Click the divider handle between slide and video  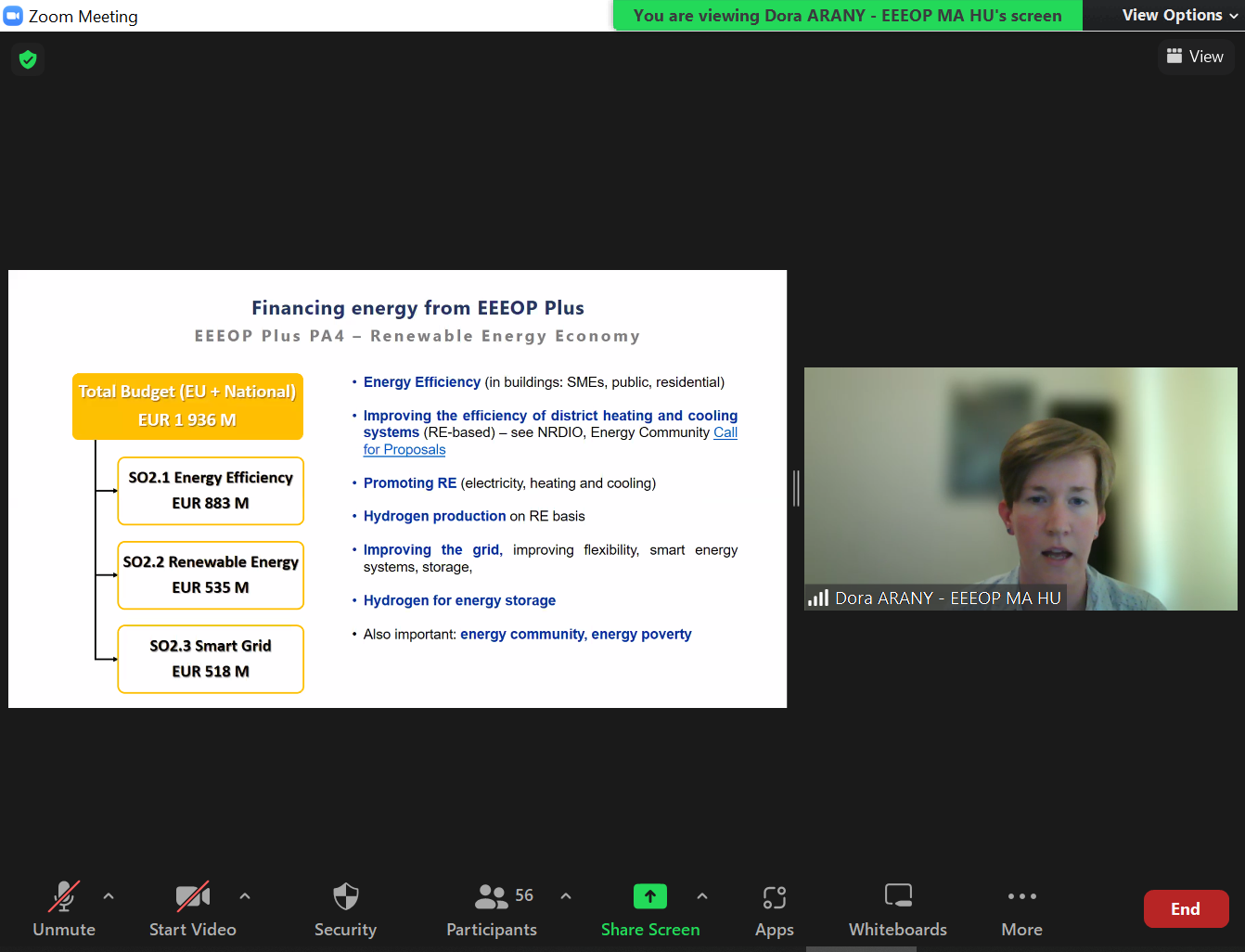(796, 488)
